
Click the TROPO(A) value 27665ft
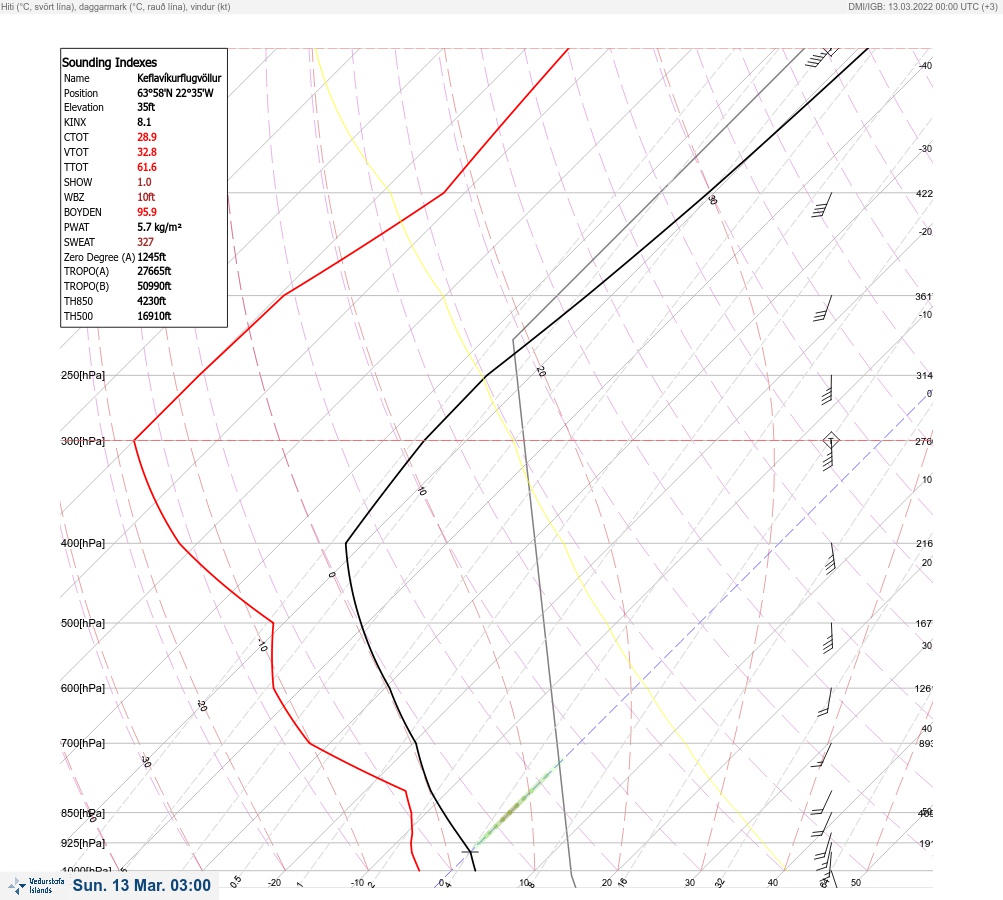point(154,271)
